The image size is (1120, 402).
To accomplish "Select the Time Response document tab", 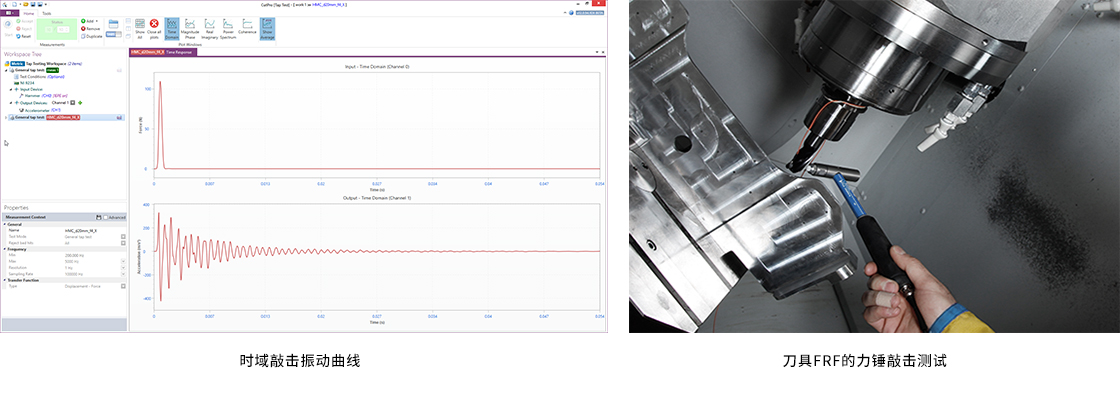I will tap(182, 51).
